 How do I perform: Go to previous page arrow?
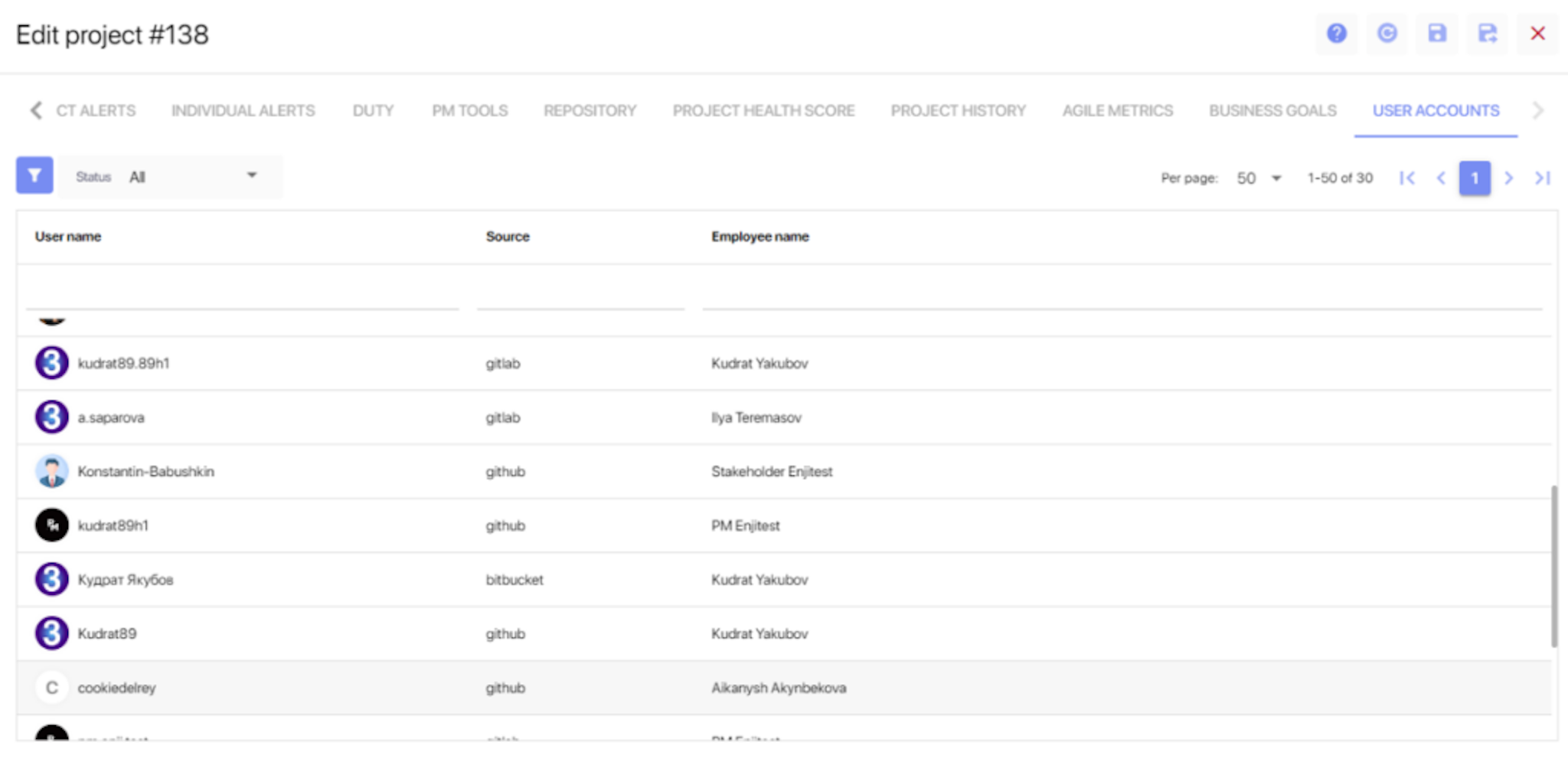[1441, 178]
